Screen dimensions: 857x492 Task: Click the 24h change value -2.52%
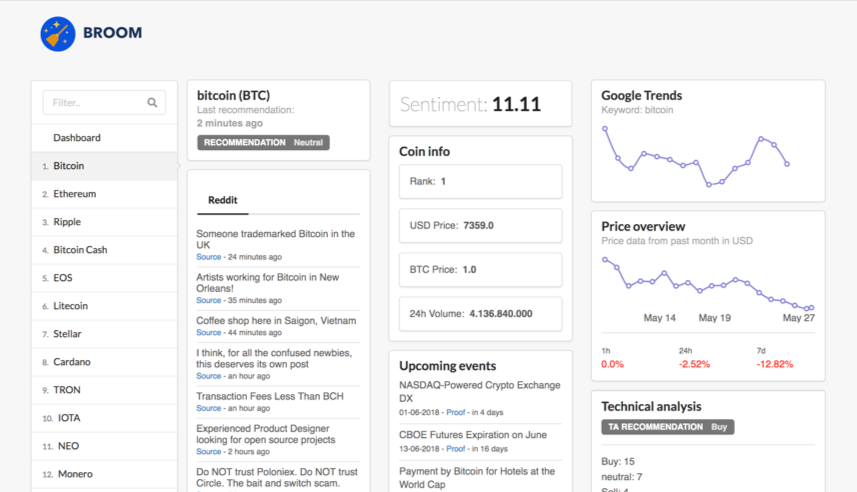click(x=694, y=364)
